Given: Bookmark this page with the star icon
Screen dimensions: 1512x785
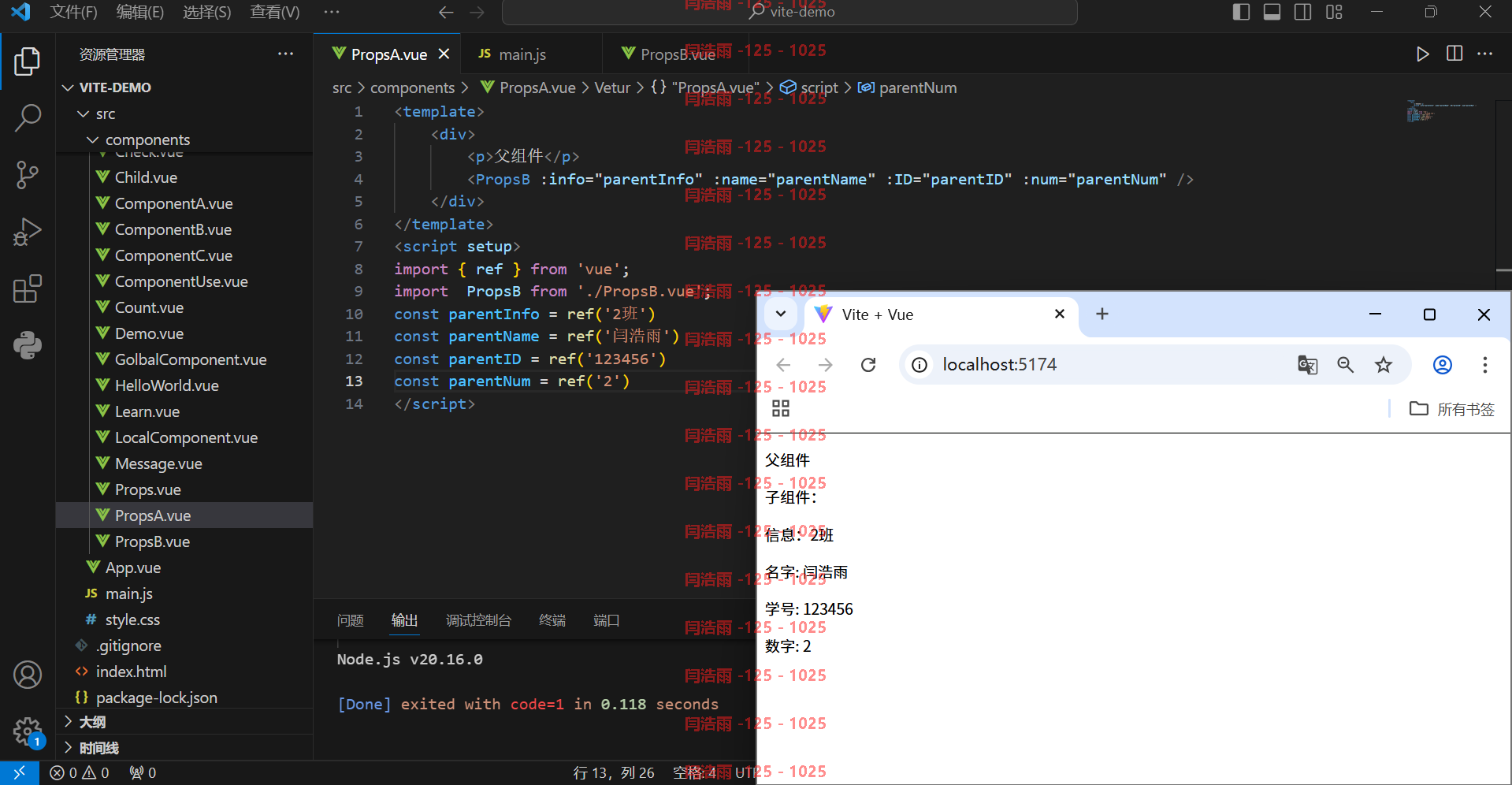Looking at the screenshot, I should click(x=1384, y=365).
